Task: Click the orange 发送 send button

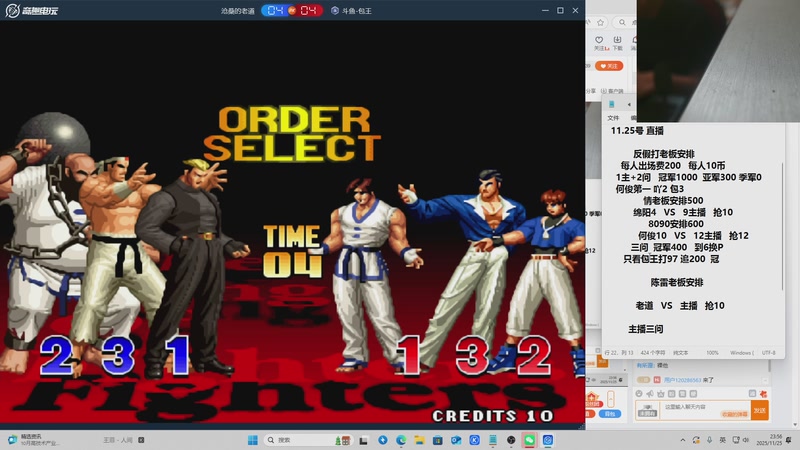Action: (x=760, y=410)
